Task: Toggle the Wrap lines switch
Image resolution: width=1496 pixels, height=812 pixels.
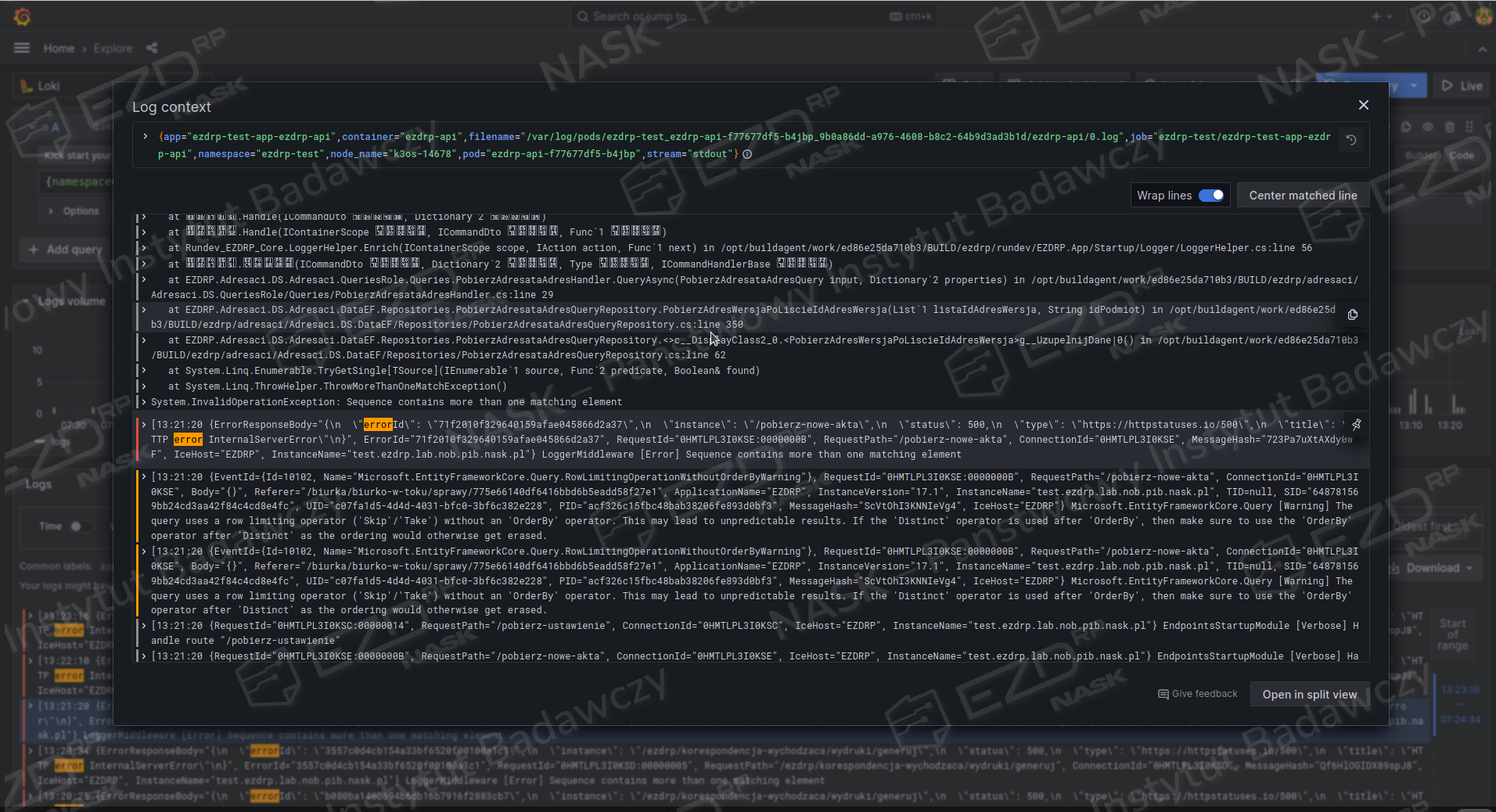Action: [1210, 196]
